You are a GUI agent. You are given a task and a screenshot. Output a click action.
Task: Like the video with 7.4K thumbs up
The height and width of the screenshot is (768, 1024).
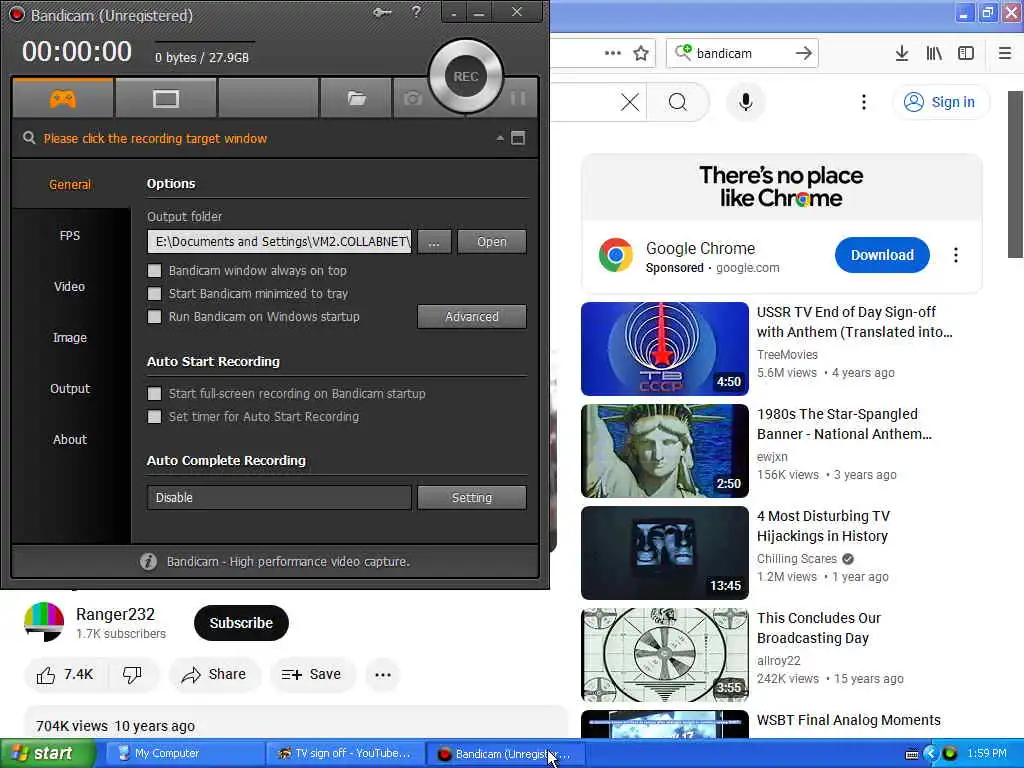coord(65,675)
